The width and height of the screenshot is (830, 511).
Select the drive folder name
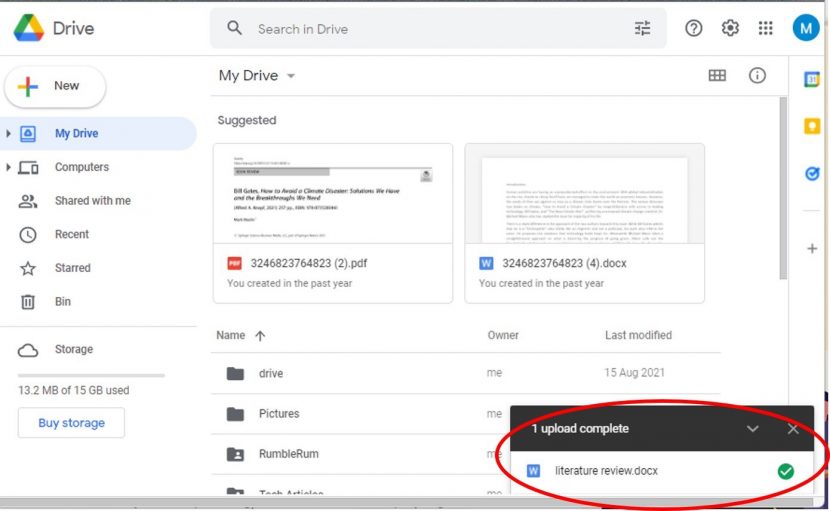pyautogui.click(x=270, y=373)
